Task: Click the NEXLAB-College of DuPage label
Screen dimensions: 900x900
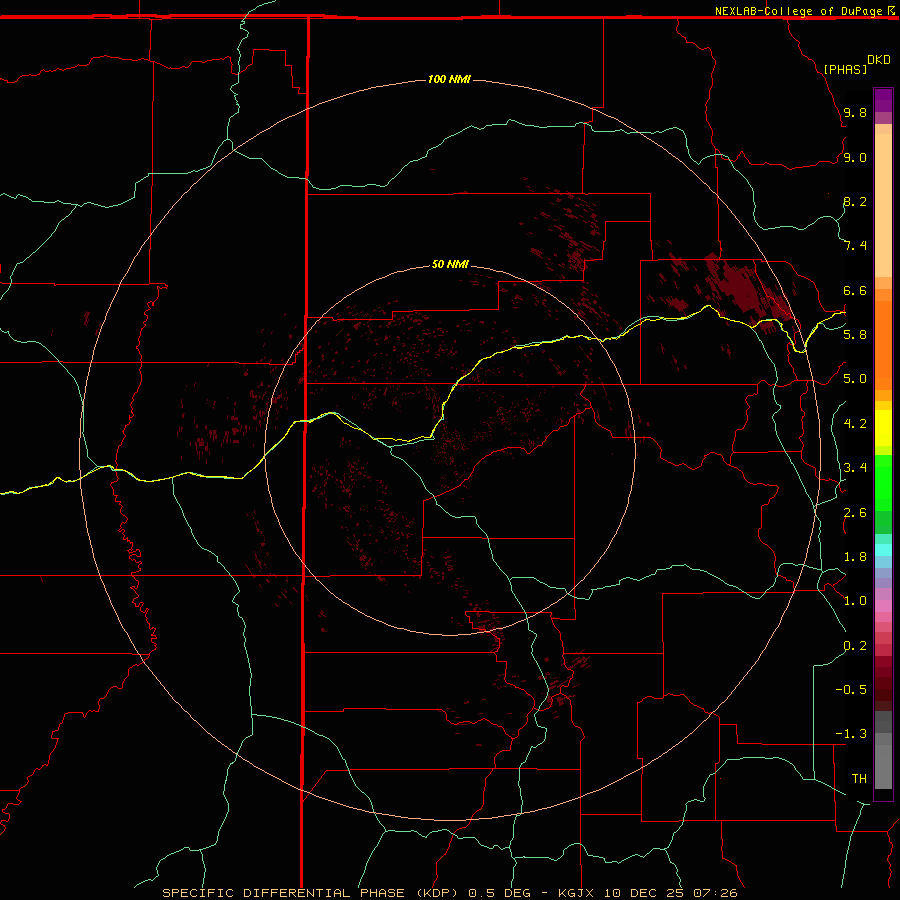Action: (x=798, y=11)
